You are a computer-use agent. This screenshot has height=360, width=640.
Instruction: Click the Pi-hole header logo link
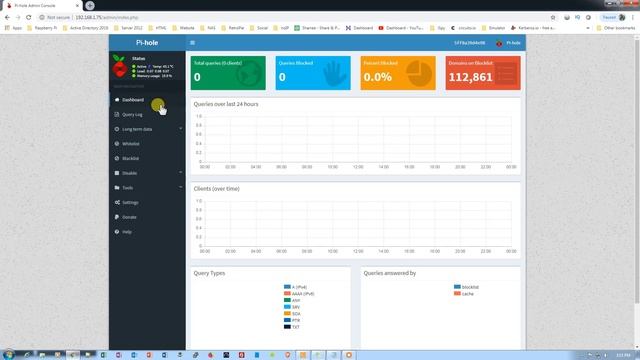pos(147,42)
